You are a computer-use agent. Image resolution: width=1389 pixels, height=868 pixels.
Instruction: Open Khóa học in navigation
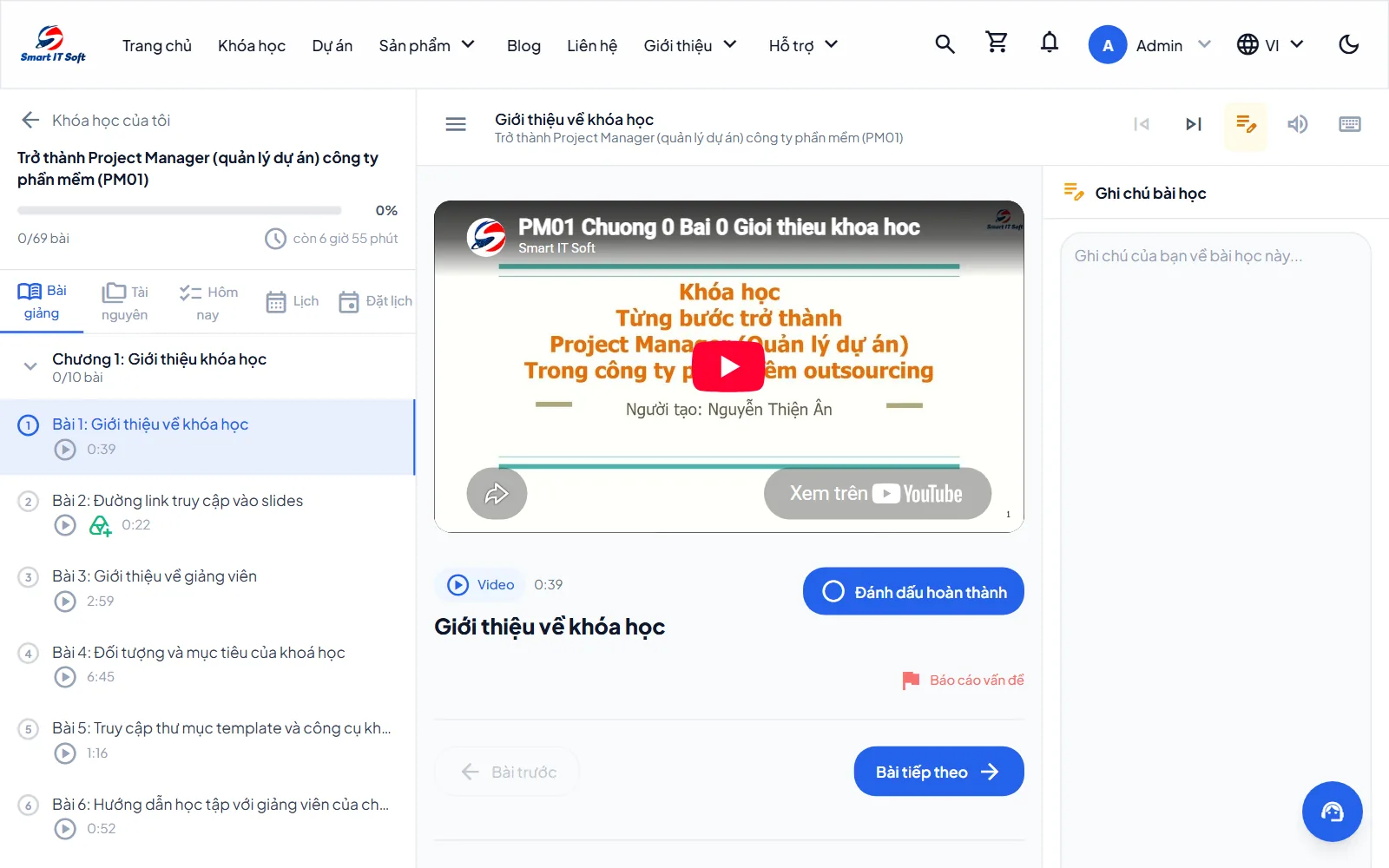[x=252, y=45]
